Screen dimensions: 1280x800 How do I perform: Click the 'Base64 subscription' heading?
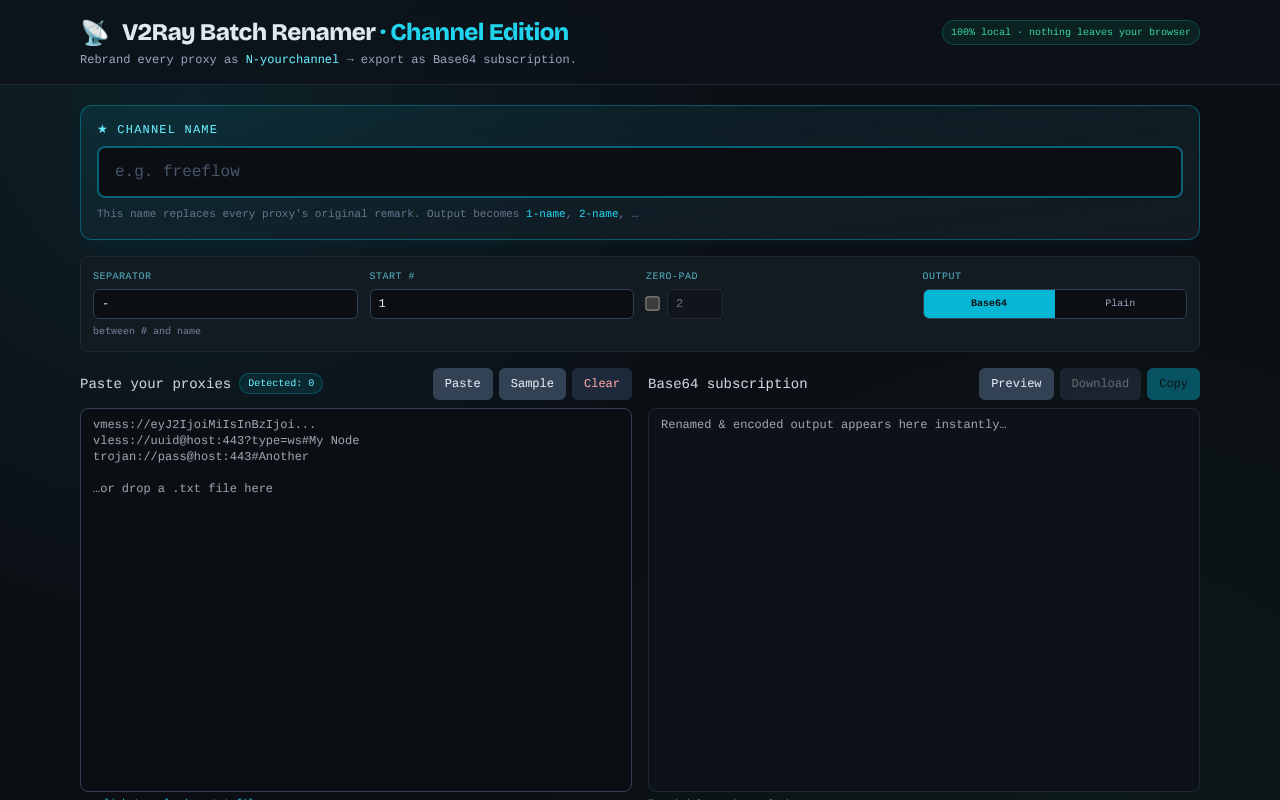point(728,384)
